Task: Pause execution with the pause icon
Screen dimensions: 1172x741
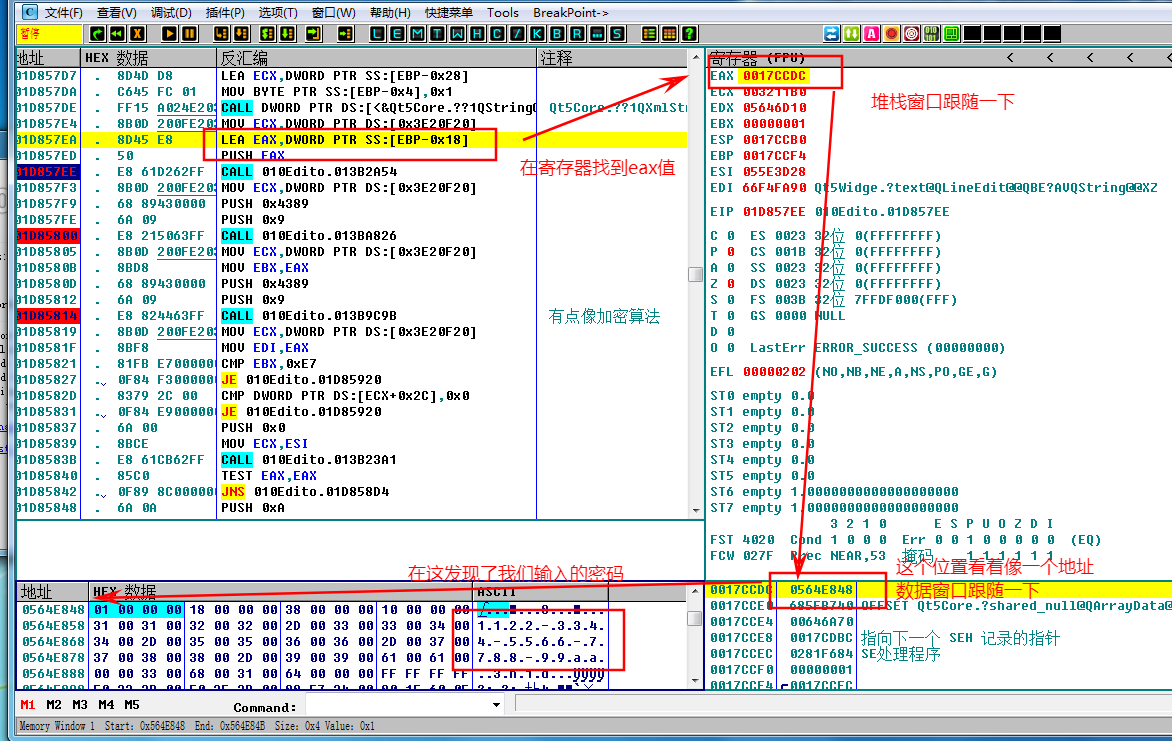Action: coord(190,34)
